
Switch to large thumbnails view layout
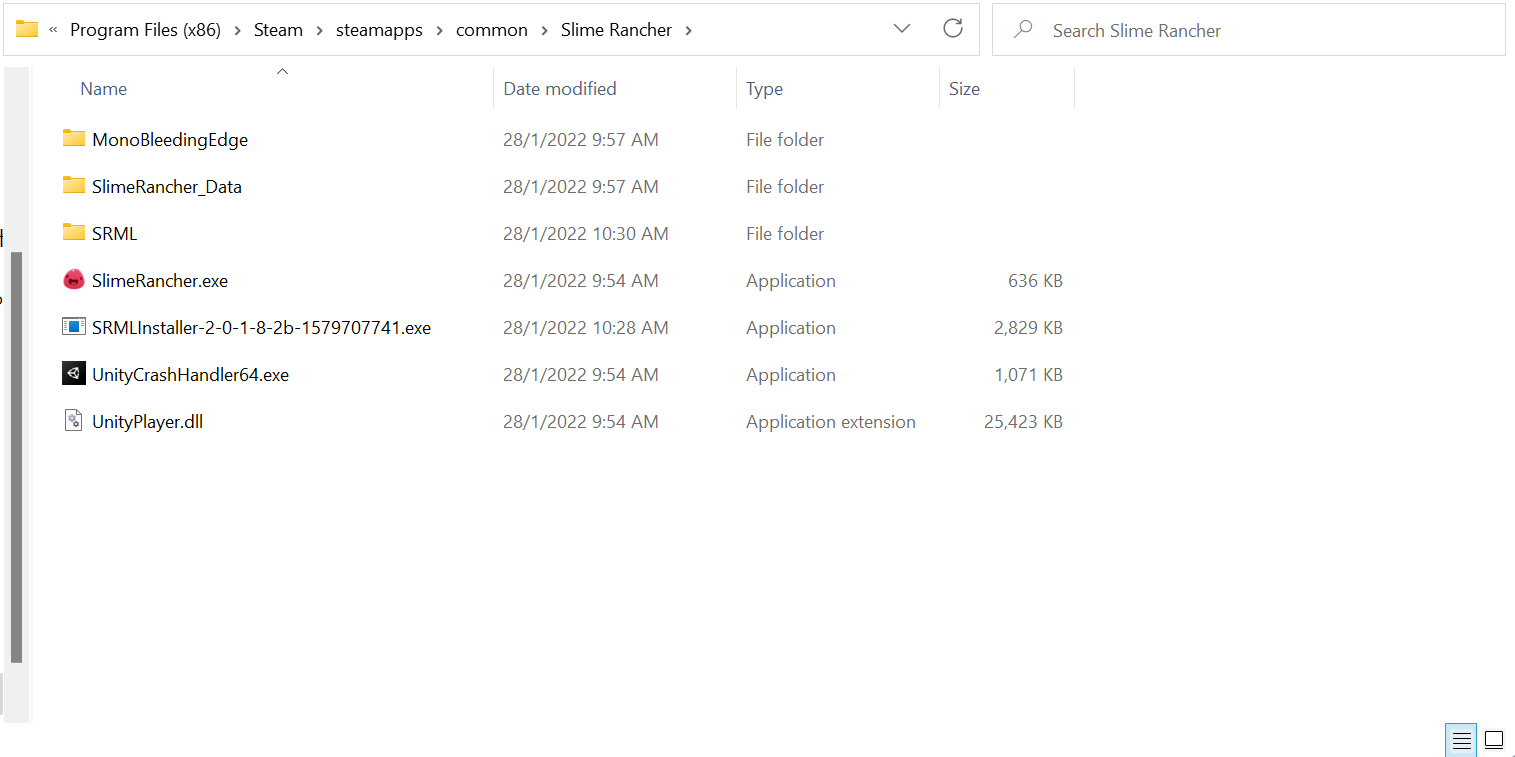click(1494, 741)
